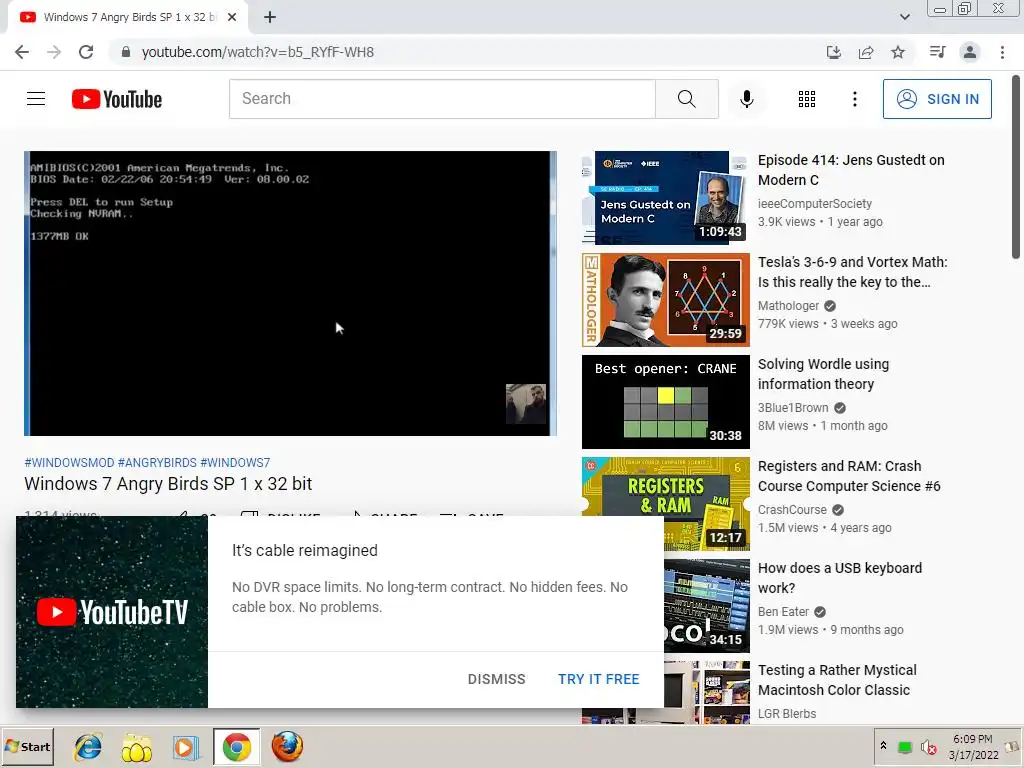
Task: Open the YouTube apps grid
Action: coord(807,99)
